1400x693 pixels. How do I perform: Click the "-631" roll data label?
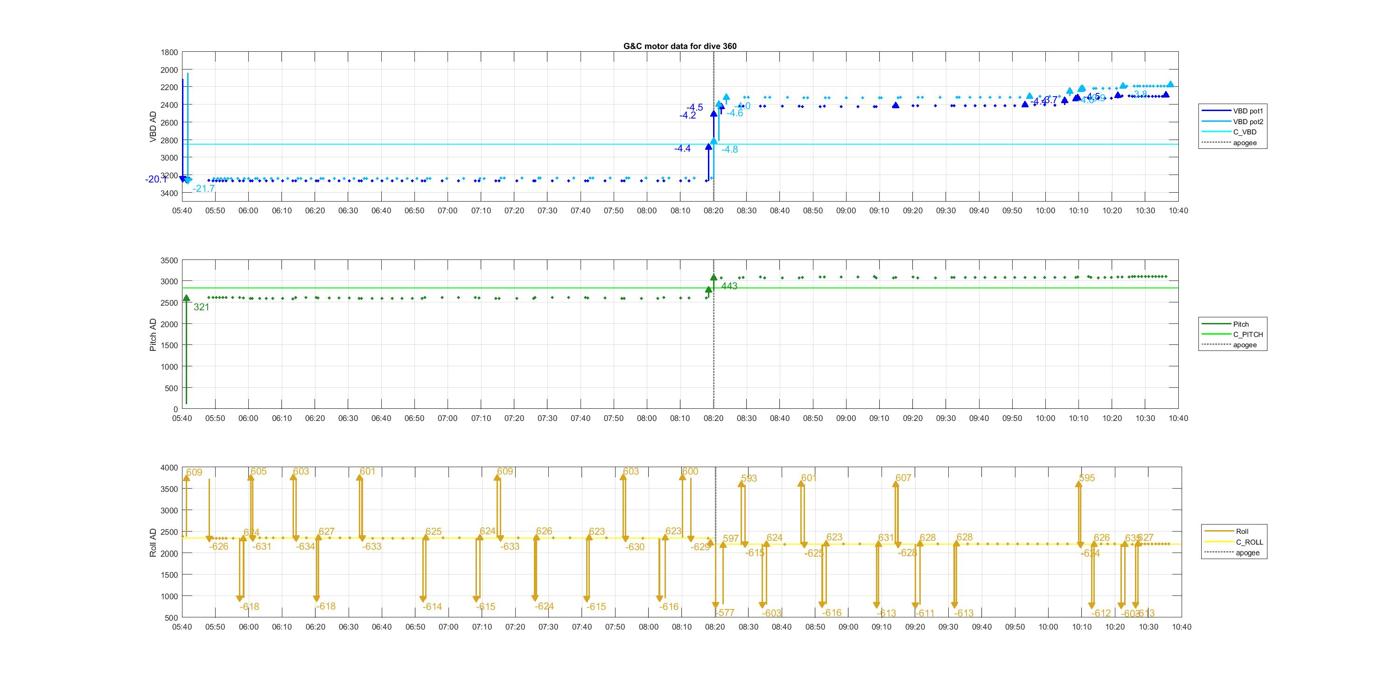[x=262, y=547]
